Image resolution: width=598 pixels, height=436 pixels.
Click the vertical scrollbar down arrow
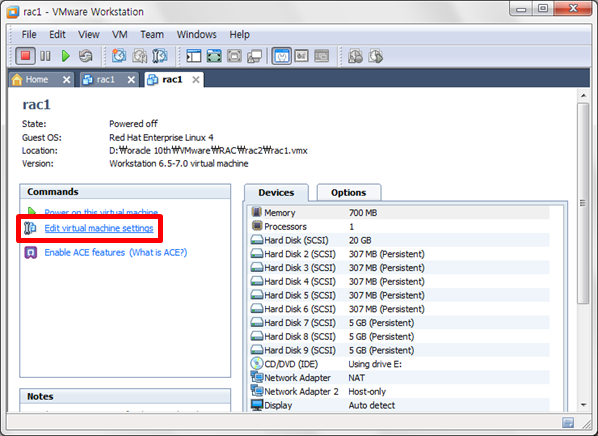click(583, 405)
